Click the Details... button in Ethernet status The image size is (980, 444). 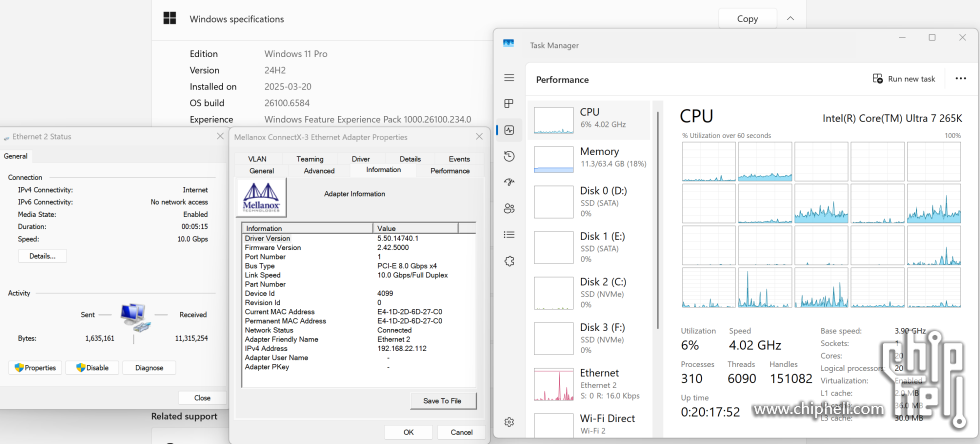[42, 256]
